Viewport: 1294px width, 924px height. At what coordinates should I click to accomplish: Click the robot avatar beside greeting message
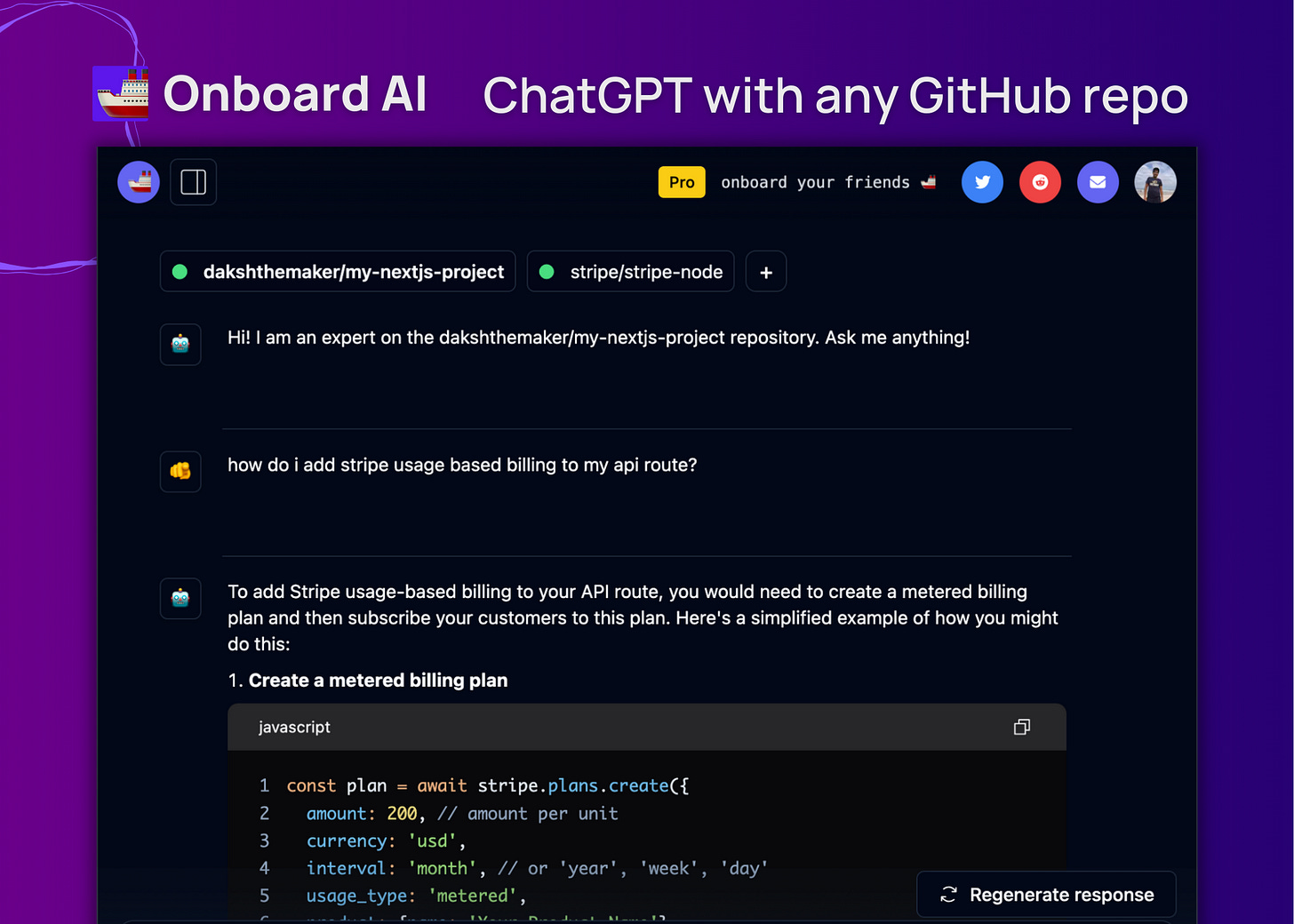180,344
